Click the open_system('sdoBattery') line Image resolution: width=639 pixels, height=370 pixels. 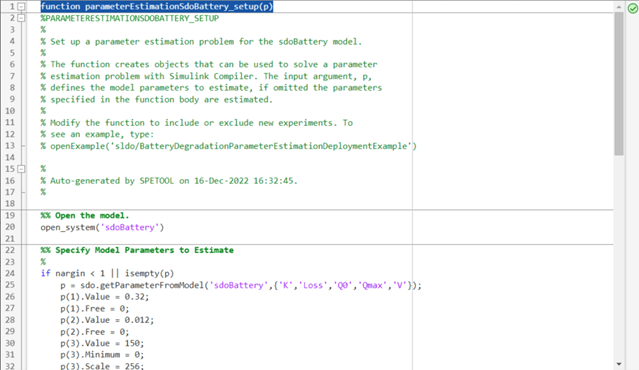pyautogui.click(x=102, y=227)
